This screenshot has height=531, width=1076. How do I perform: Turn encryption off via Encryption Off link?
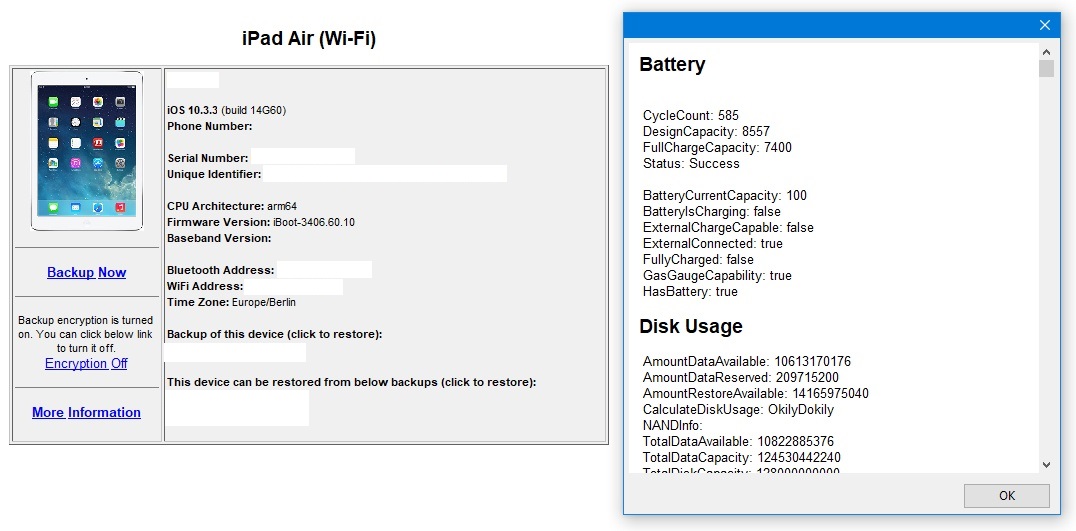86,363
